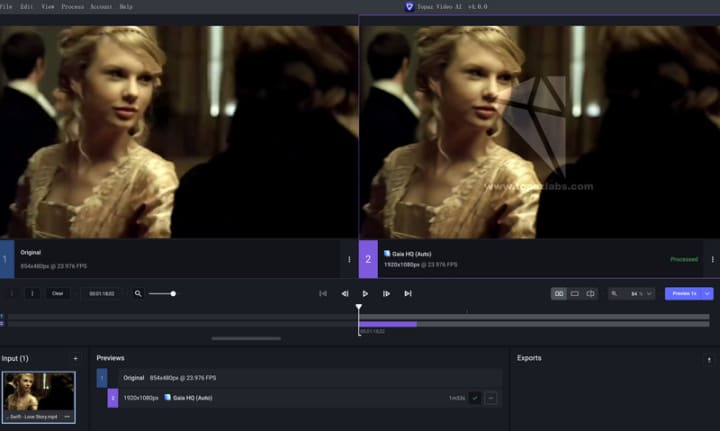Viewport: 720px width, 431px height.
Task: Click the timecode input field
Action: (102, 293)
